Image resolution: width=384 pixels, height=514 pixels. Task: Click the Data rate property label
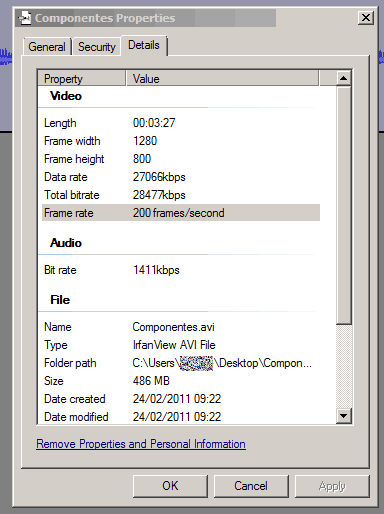click(66, 177)
